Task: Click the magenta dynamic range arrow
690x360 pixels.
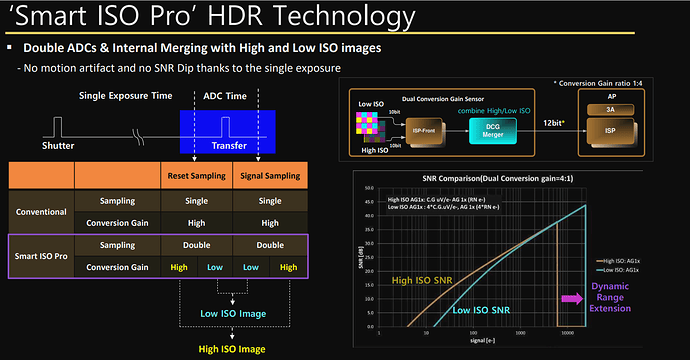Action: [x=572, y=299]
